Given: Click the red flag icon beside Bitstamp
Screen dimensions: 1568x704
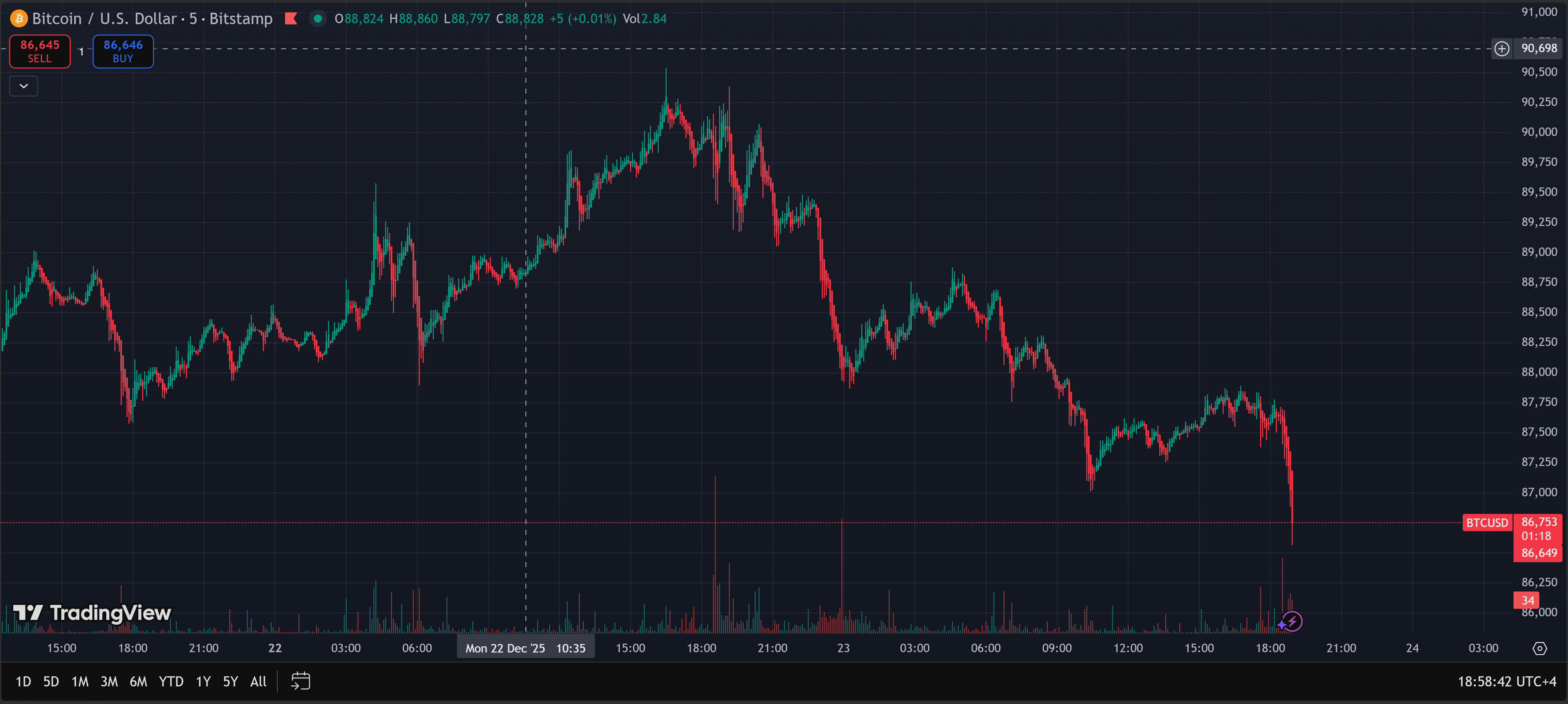Looking at the screenshot, I should tap(291, 19).
